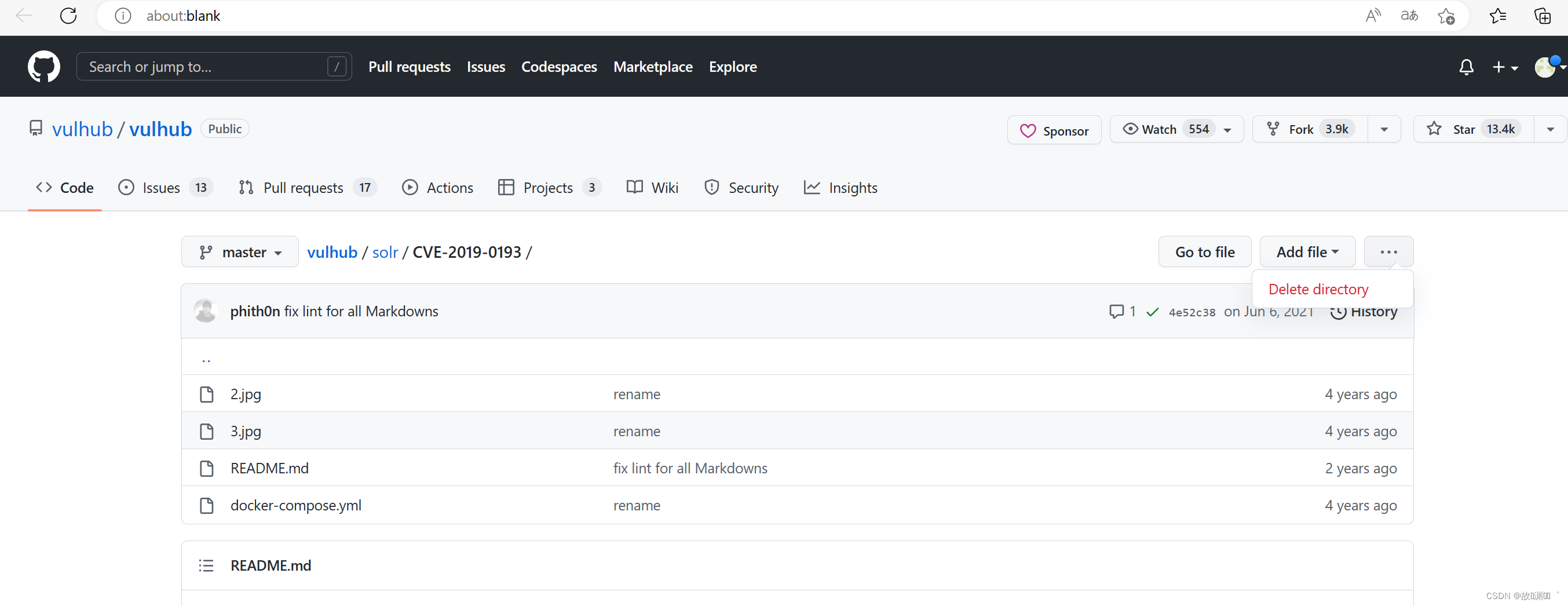Open Explore in the top navigation
The image size is (1568, 606).
732,67
